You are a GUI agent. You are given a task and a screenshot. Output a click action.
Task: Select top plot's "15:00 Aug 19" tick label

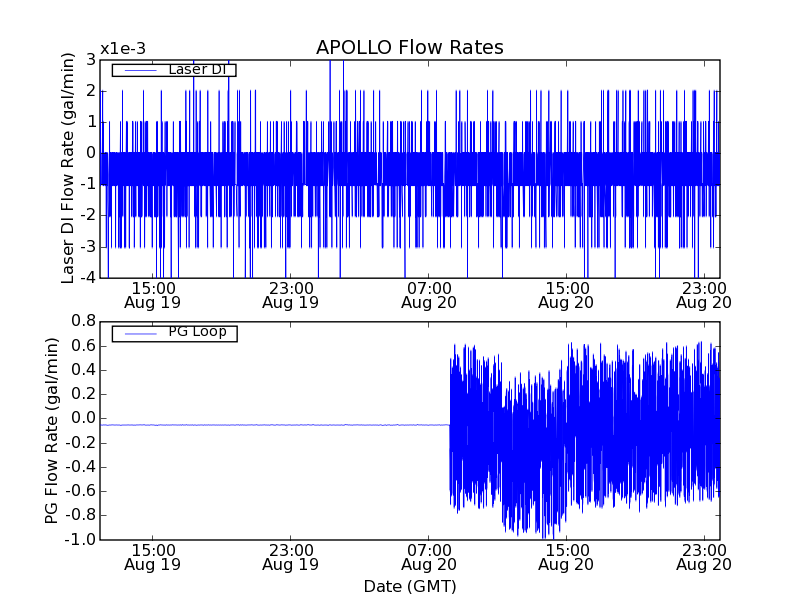pyautogui.click(x=152, y=294)
